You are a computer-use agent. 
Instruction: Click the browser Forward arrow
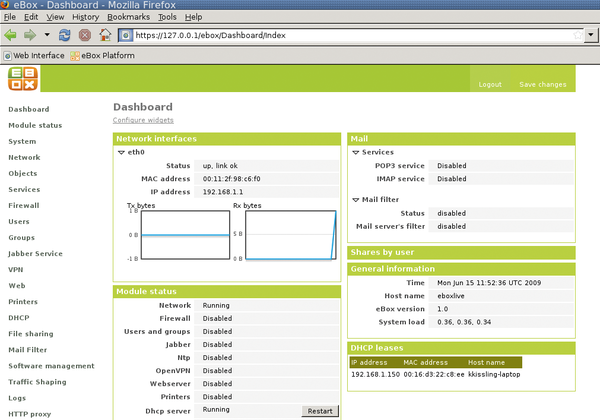[x=38, y=35]
